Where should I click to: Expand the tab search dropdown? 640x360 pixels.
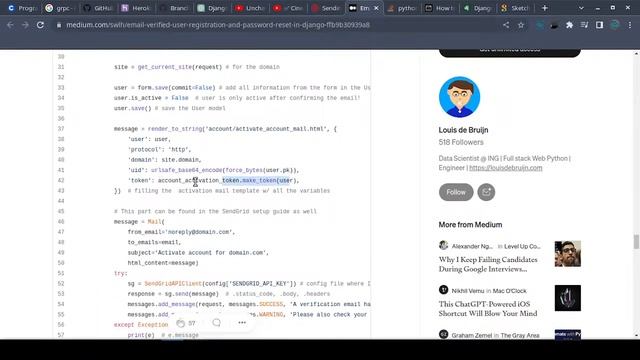point(581,8)
